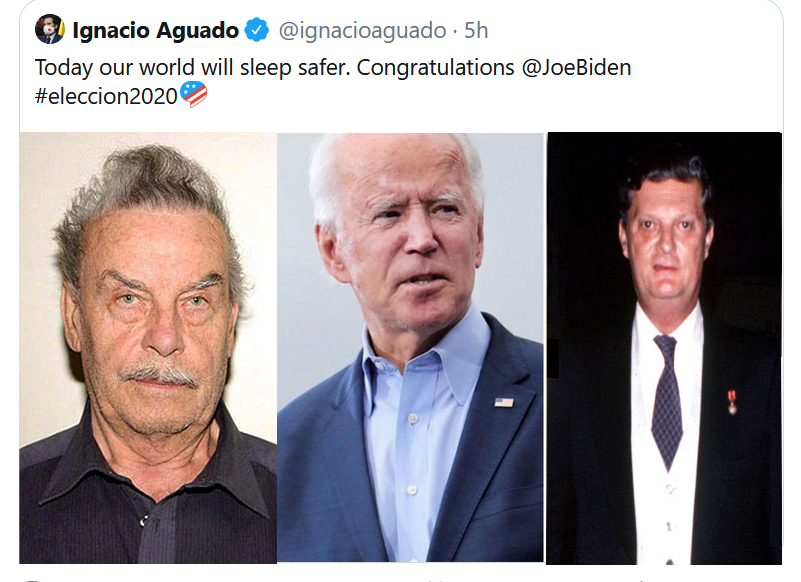Click the red medal pin on the dark suit
This screenshot has height=582, width=801.
[x=732, y=402]
